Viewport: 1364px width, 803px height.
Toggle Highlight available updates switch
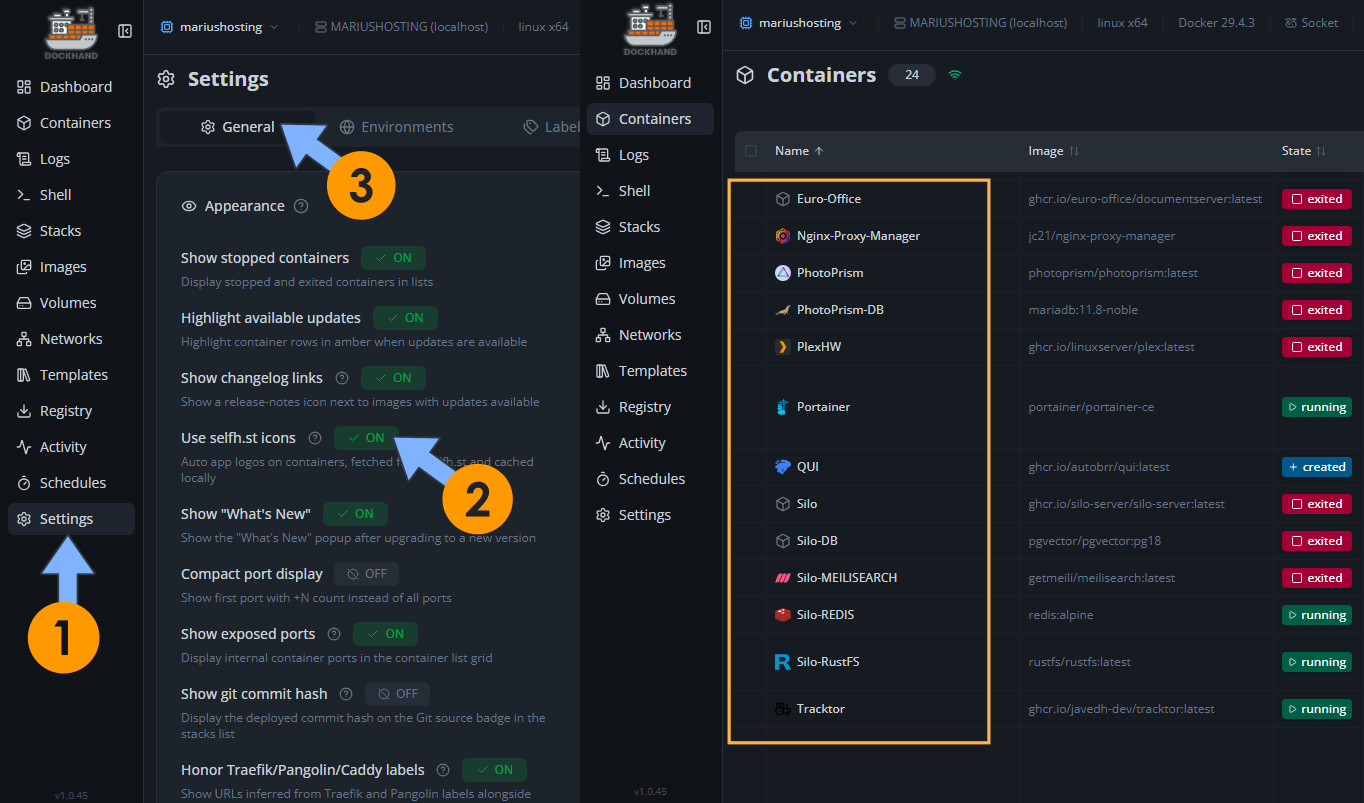tap(405, 318)
